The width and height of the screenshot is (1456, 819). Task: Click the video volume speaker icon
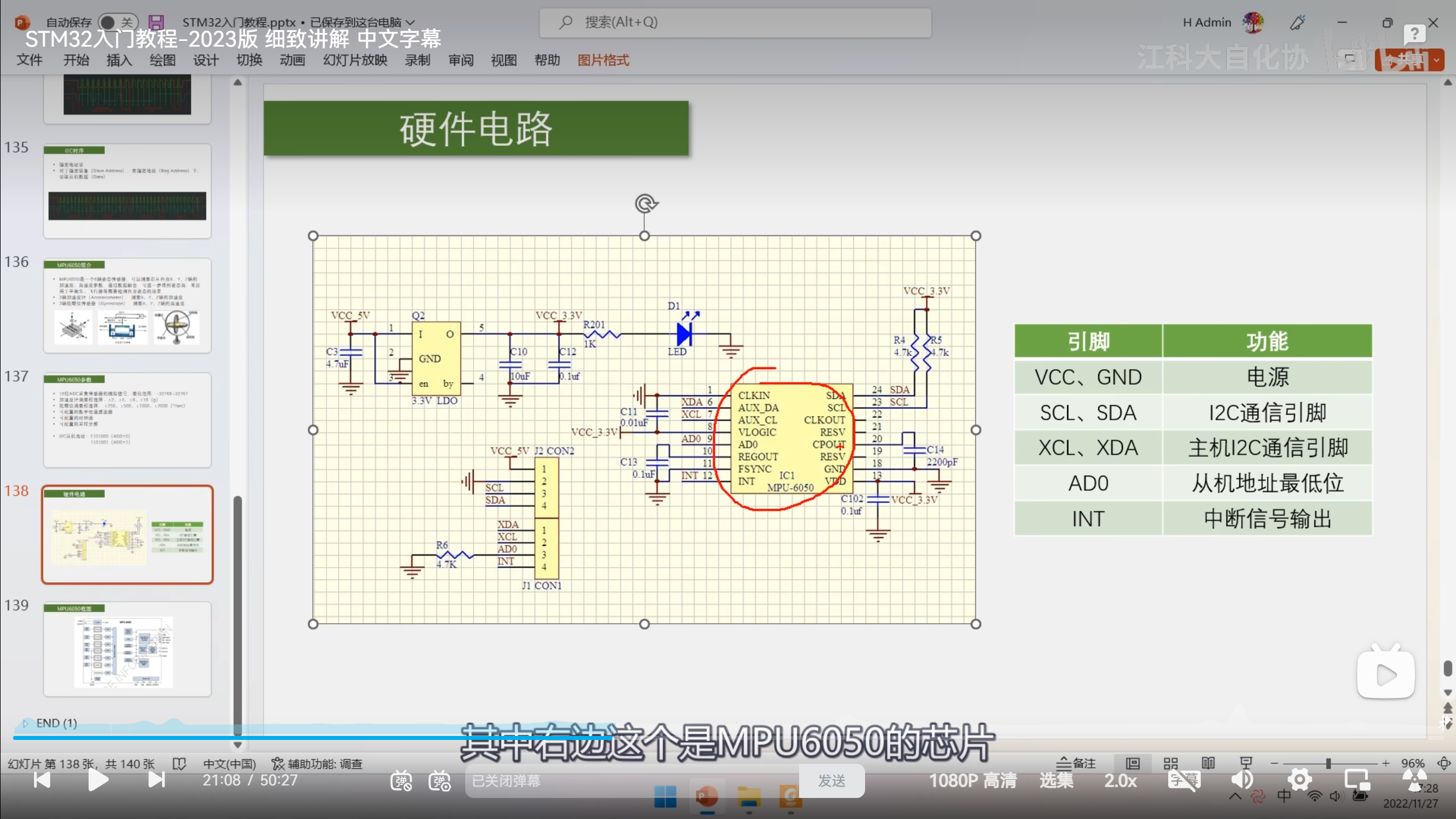point(1242,780)
